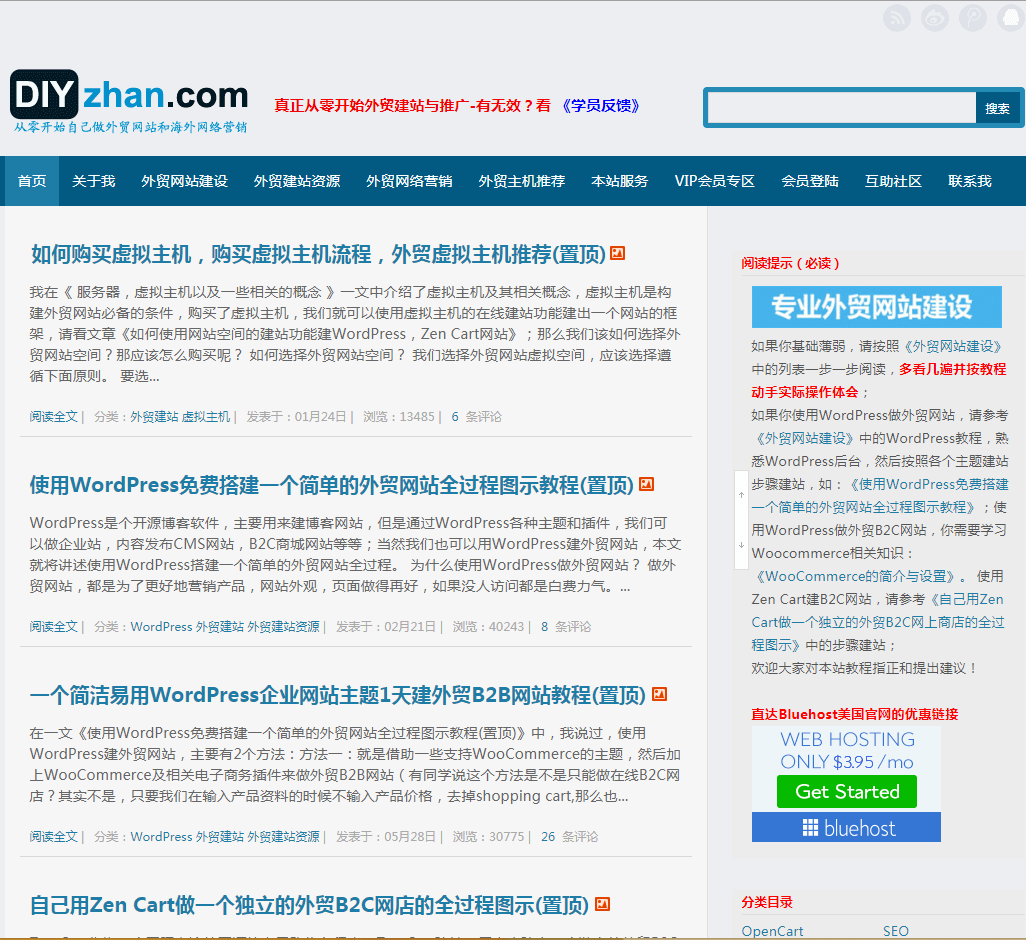Click image icon beside 一个简洁易用WordPress title

pyautogui.click(x=659, y=694)
